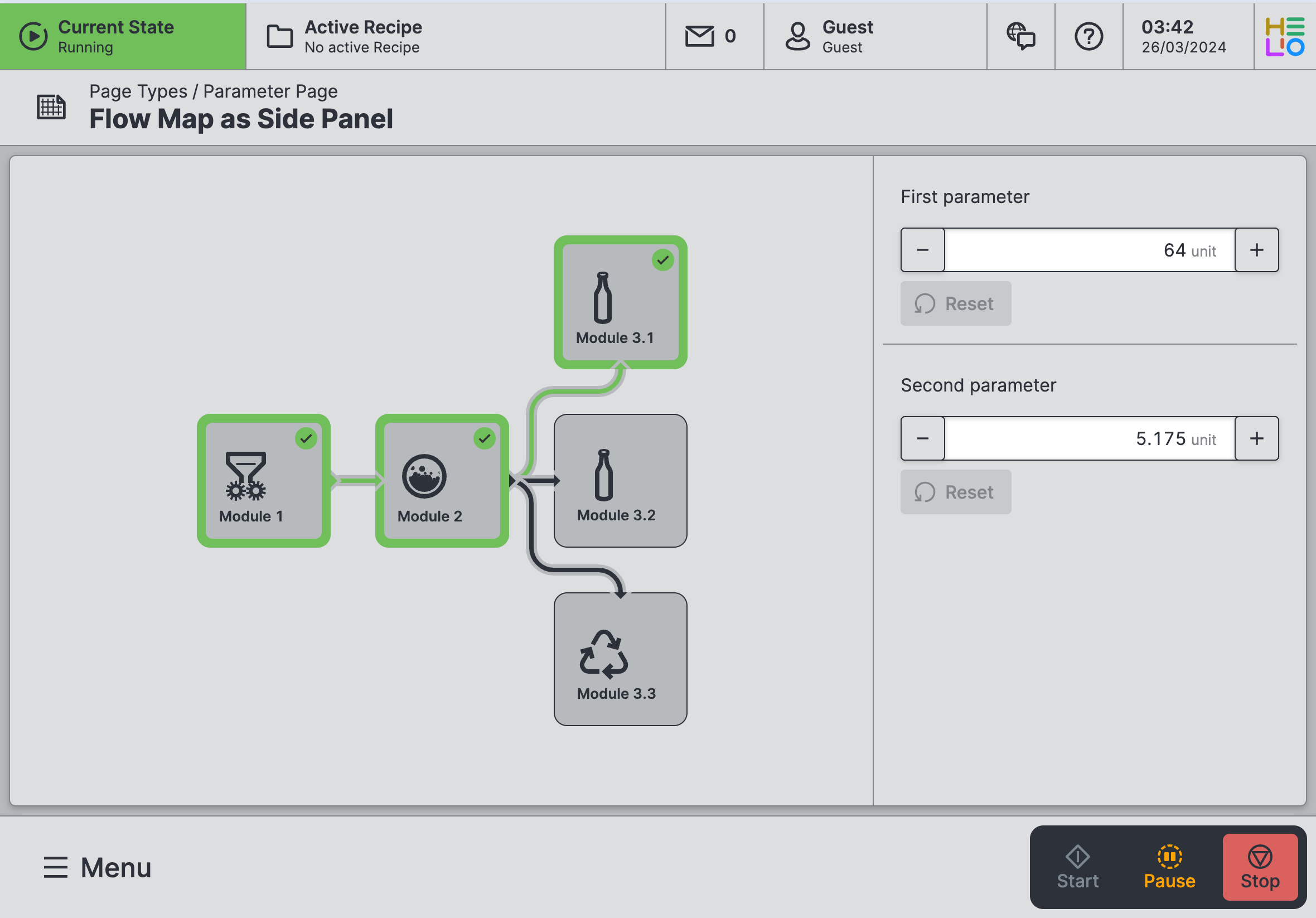Reset the Second parameter

point(955,492)
